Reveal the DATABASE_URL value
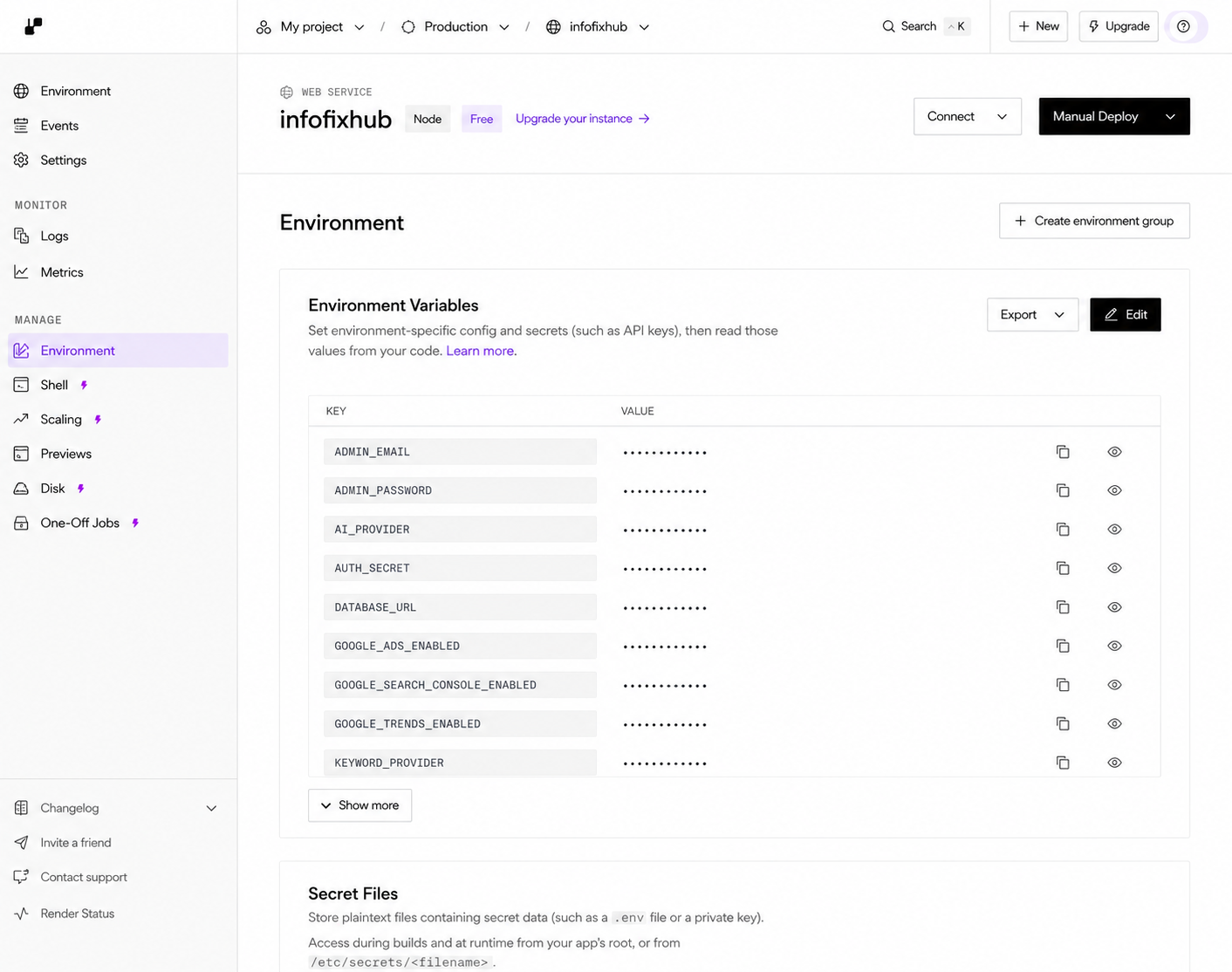The height and width of the screenshot is (972, 1232). [x=1114, y=607]
